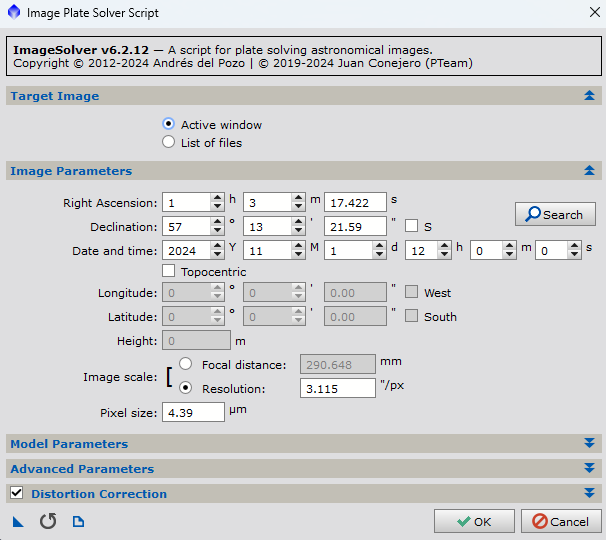Increase the time hours spinner
The width and height of the screenshot is (606, 540).
click(444, 245)
